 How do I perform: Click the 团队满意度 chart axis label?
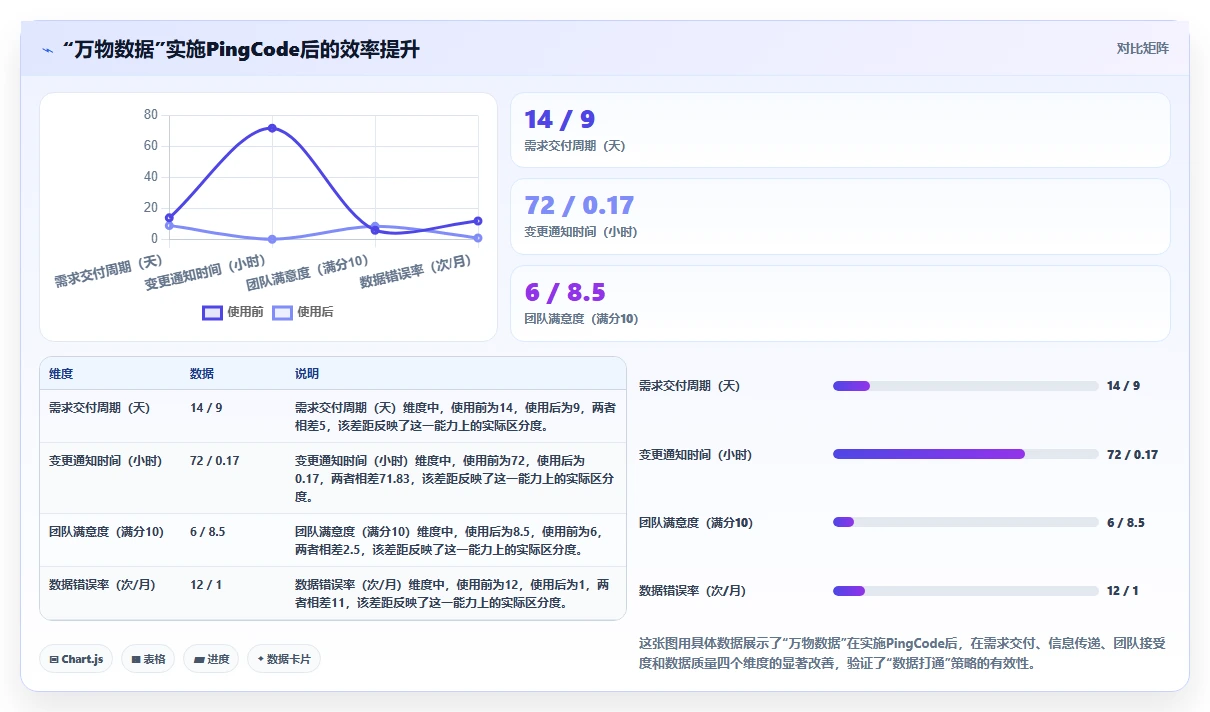coord(308,272)
